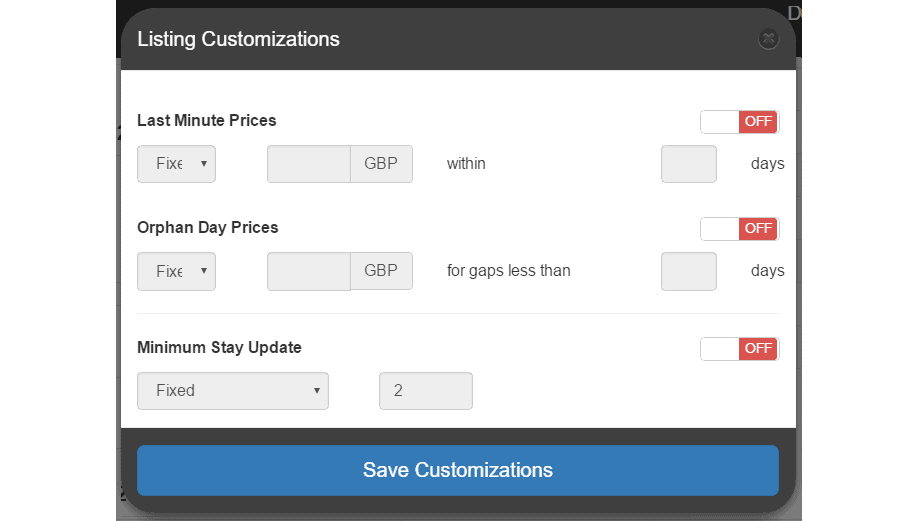924x521 pixels.
Task: Toggle the Last Minute Prices switch
Action: pyautogui.click(x=739, y=122)
